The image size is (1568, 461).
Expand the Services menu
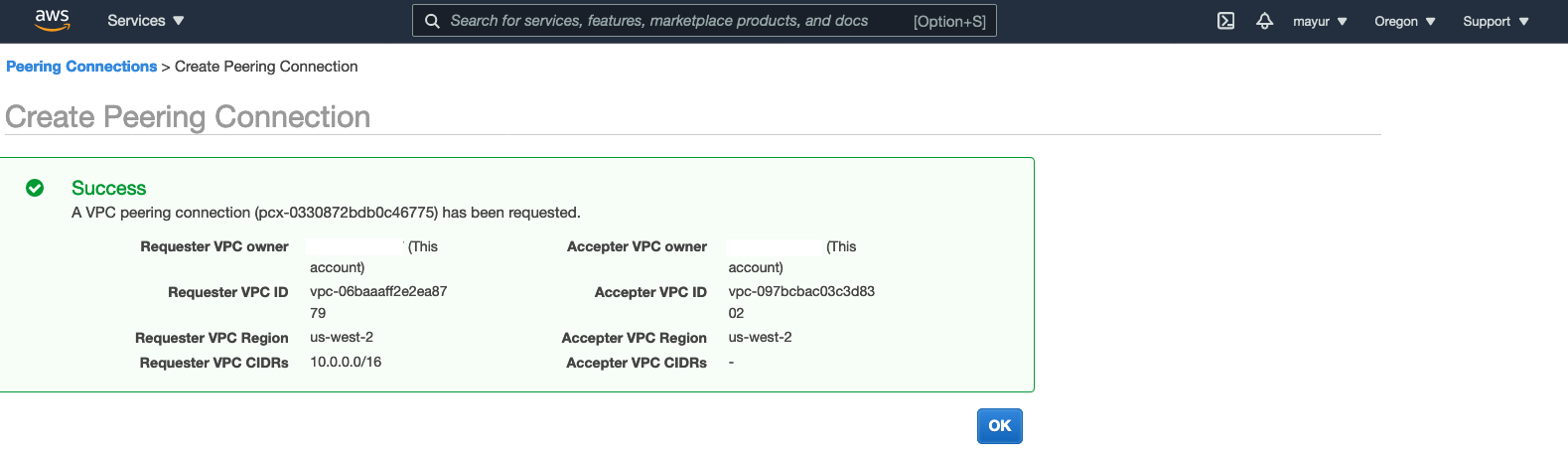[x=145, y=21]
